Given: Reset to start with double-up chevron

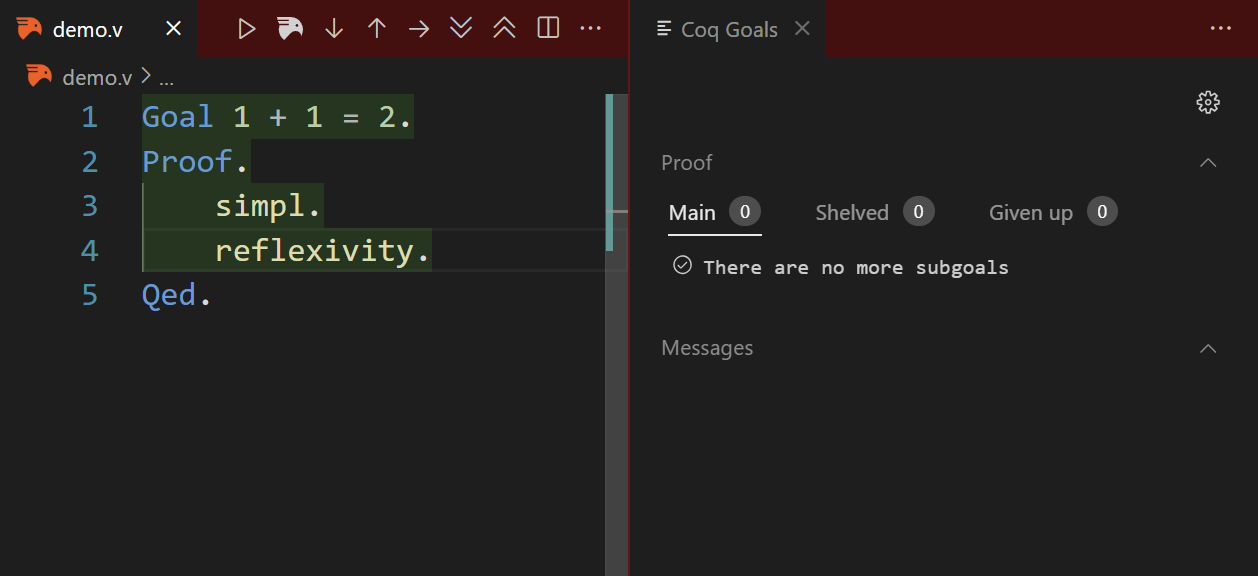Looking at the screenshot, I should (x=504, y=29).
